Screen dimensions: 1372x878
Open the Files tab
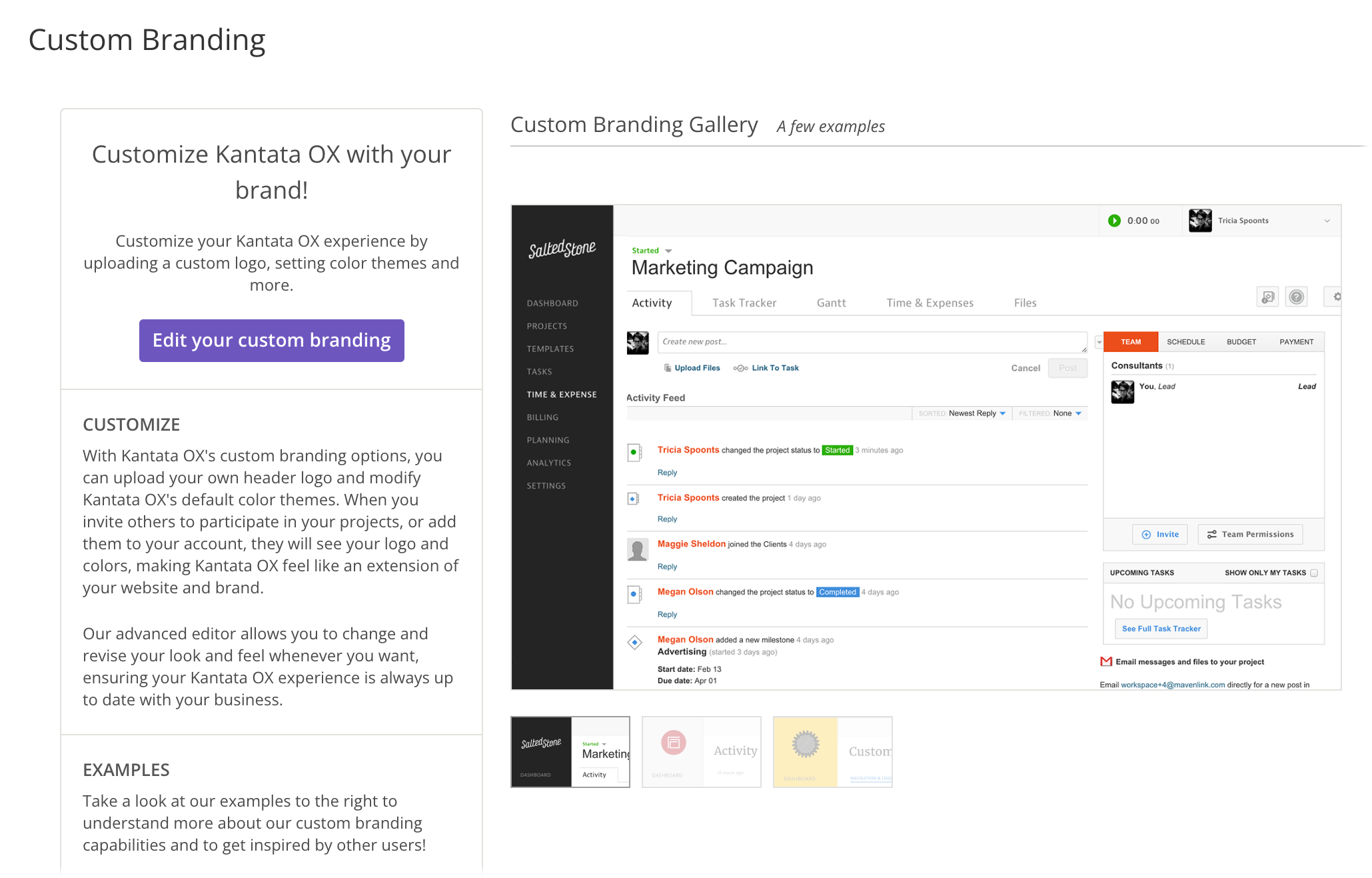[1025, 303]
